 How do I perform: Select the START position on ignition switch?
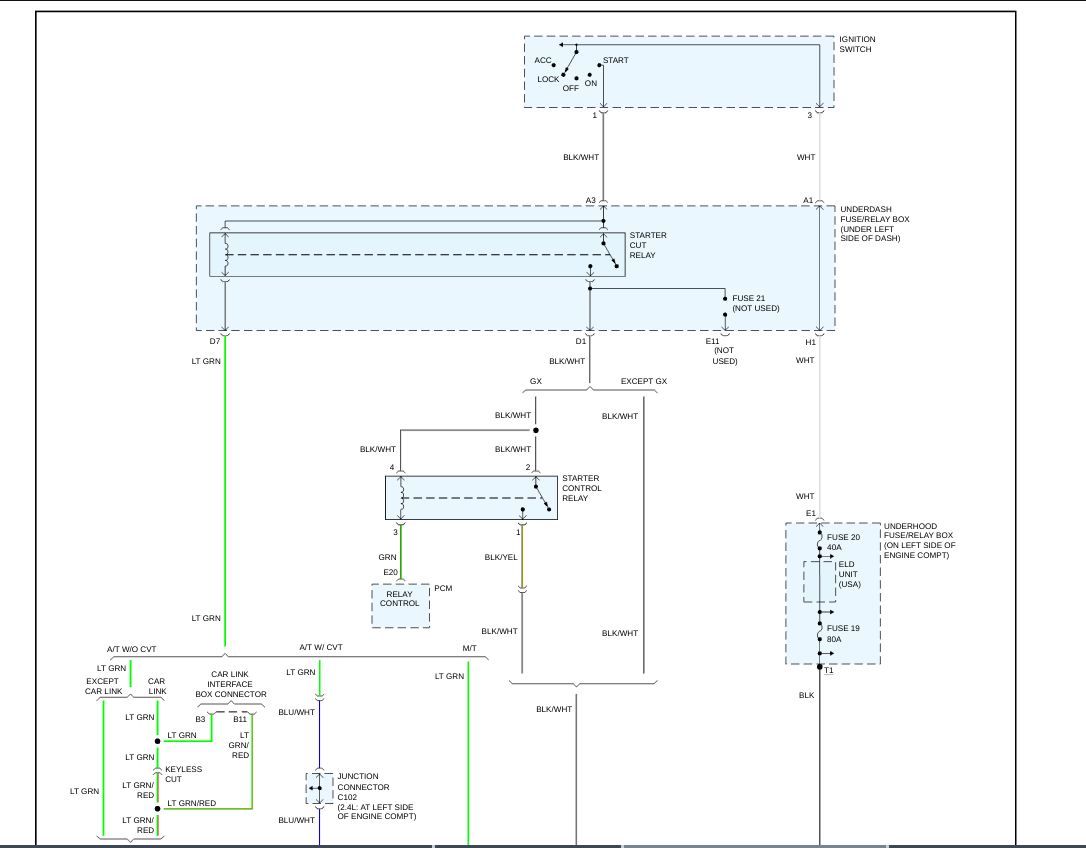click(x=615, y=60)
